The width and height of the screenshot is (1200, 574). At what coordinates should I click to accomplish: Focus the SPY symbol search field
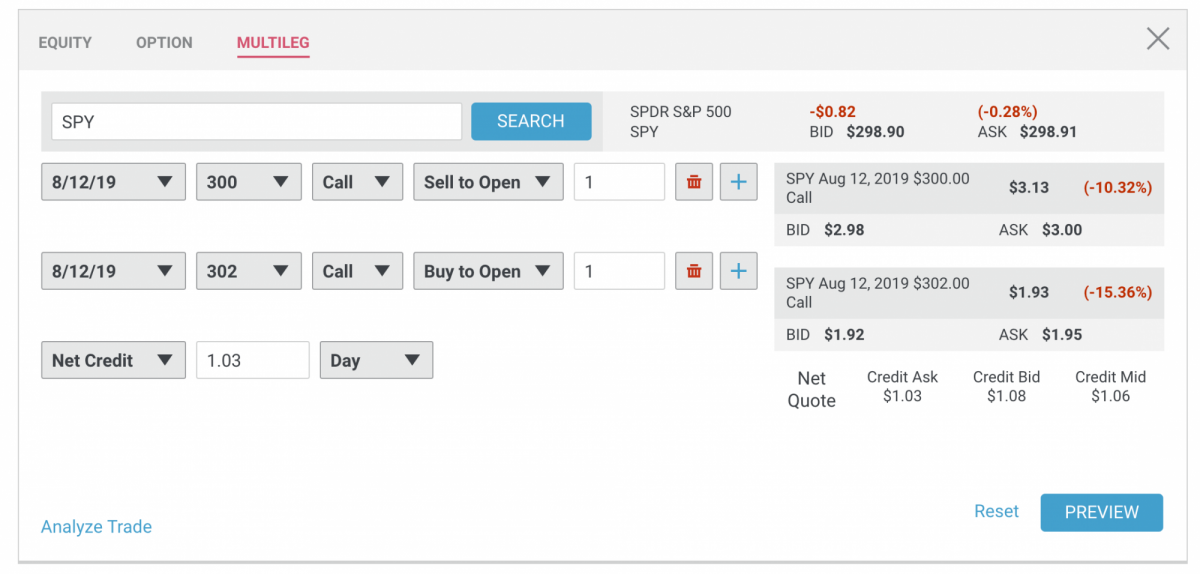(x=256, y=121)
